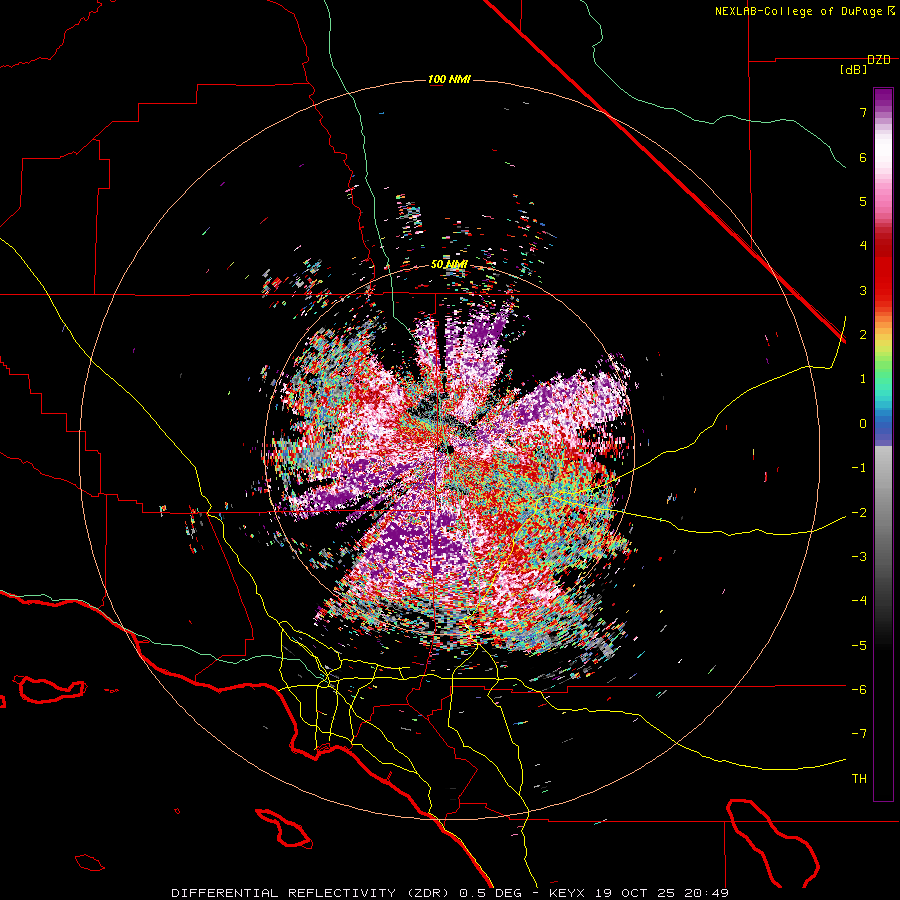Image resolution: width=900 pixels, height=900 pixels.
Task: Click the -3 value on the color scale
Action: [859, 557]
